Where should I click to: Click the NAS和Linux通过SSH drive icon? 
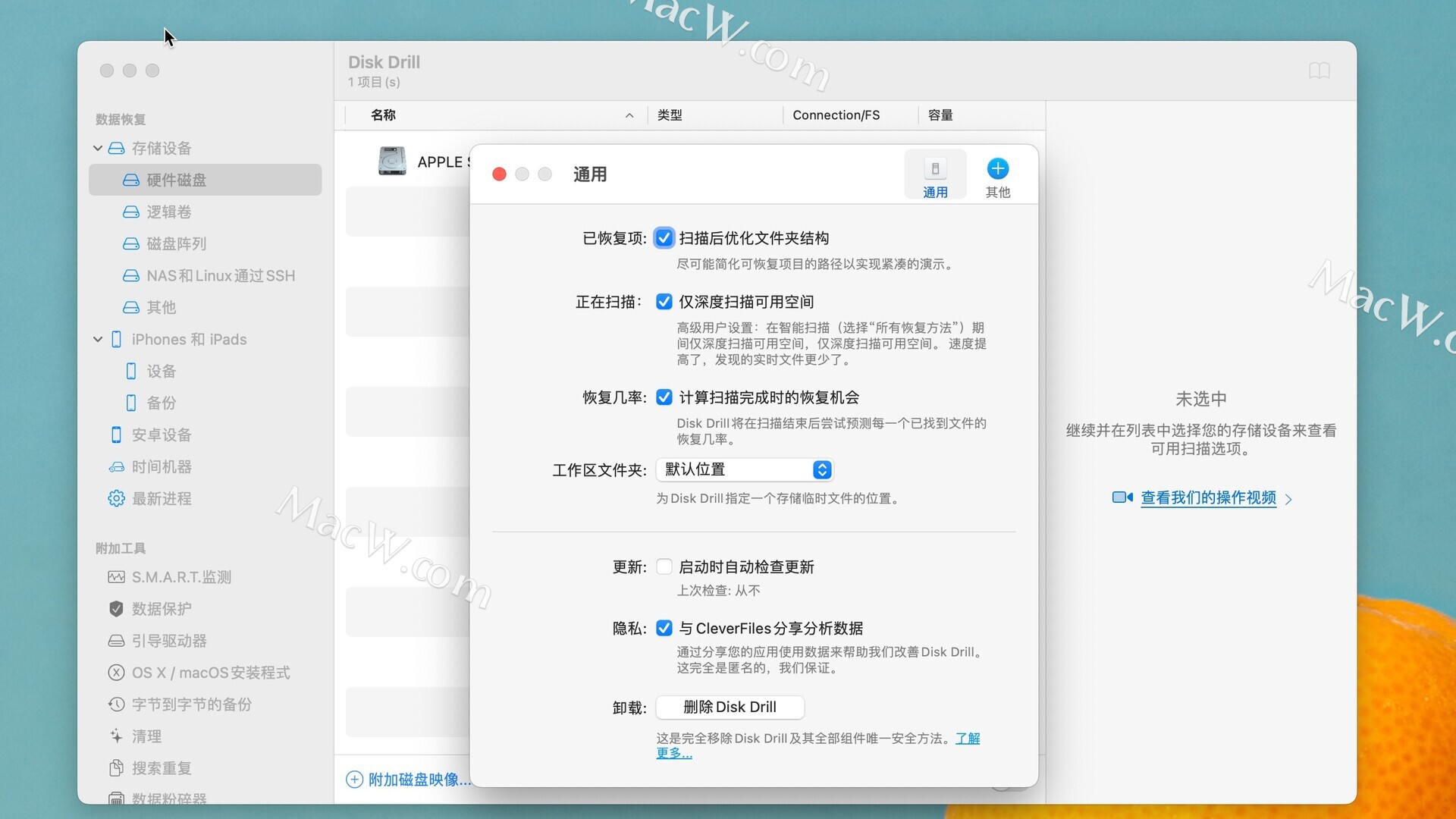click(x=131, y=275)
